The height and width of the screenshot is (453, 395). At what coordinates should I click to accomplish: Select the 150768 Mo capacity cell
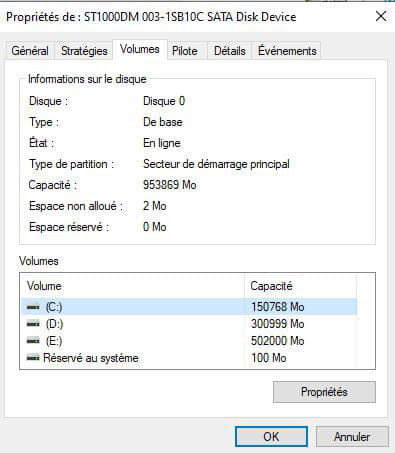click(278, 307)
